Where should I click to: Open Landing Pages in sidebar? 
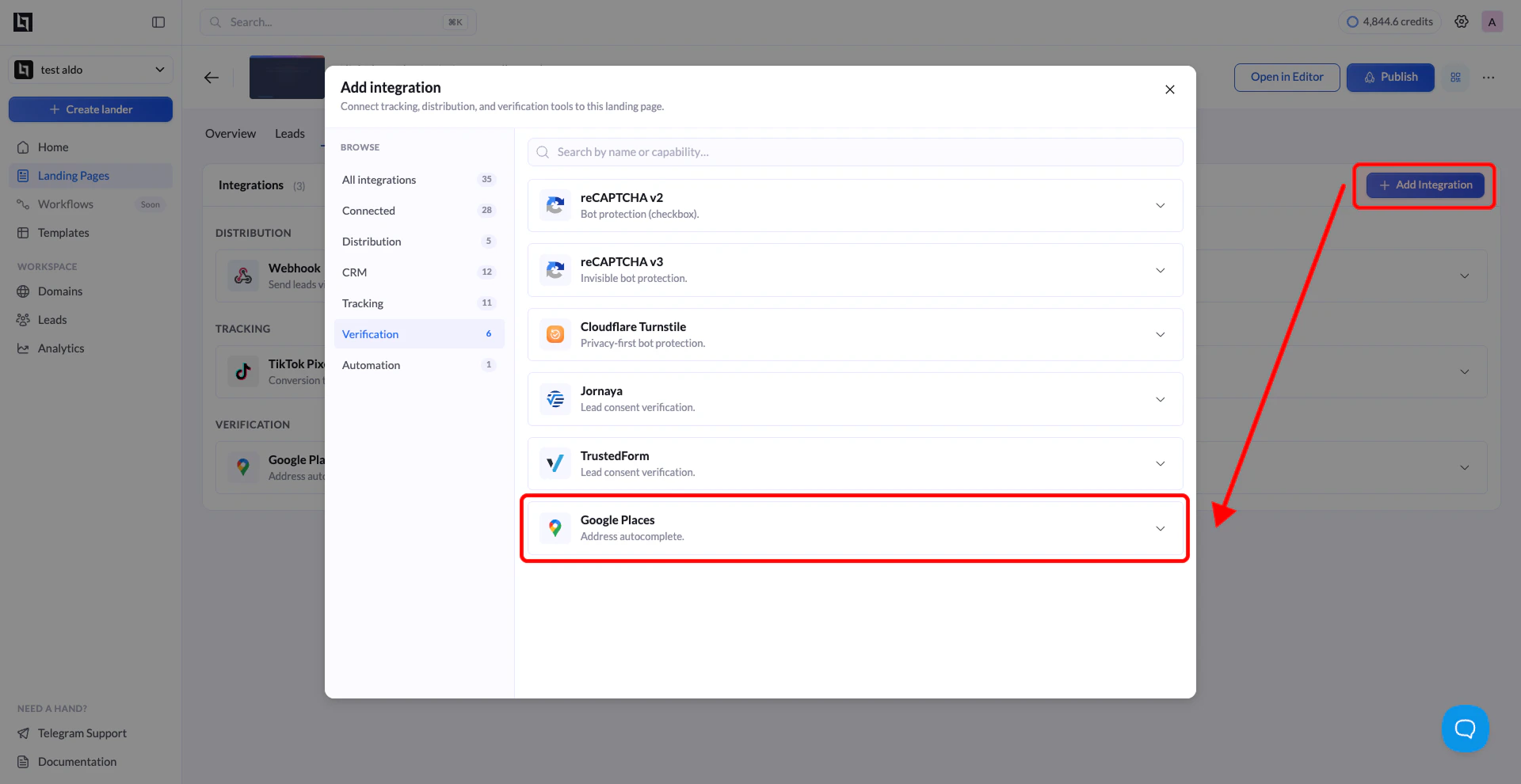(91, 176)
